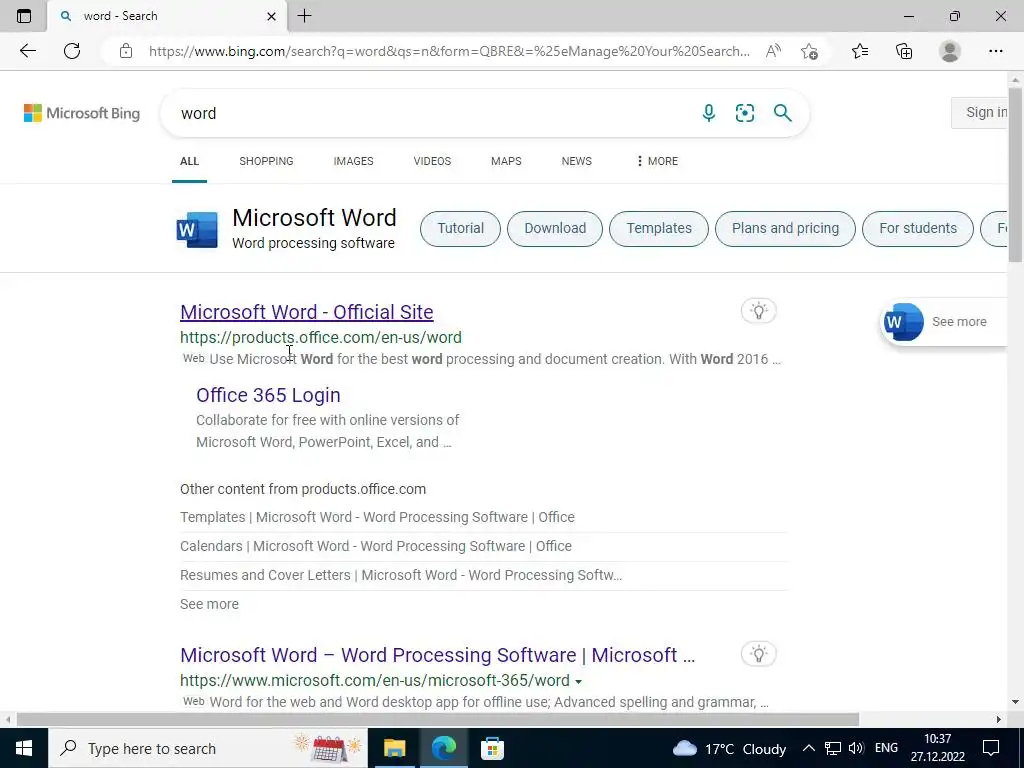Expand See more products.office.com content
This screenshot has height=768, width=1024.
click(210, 604)
